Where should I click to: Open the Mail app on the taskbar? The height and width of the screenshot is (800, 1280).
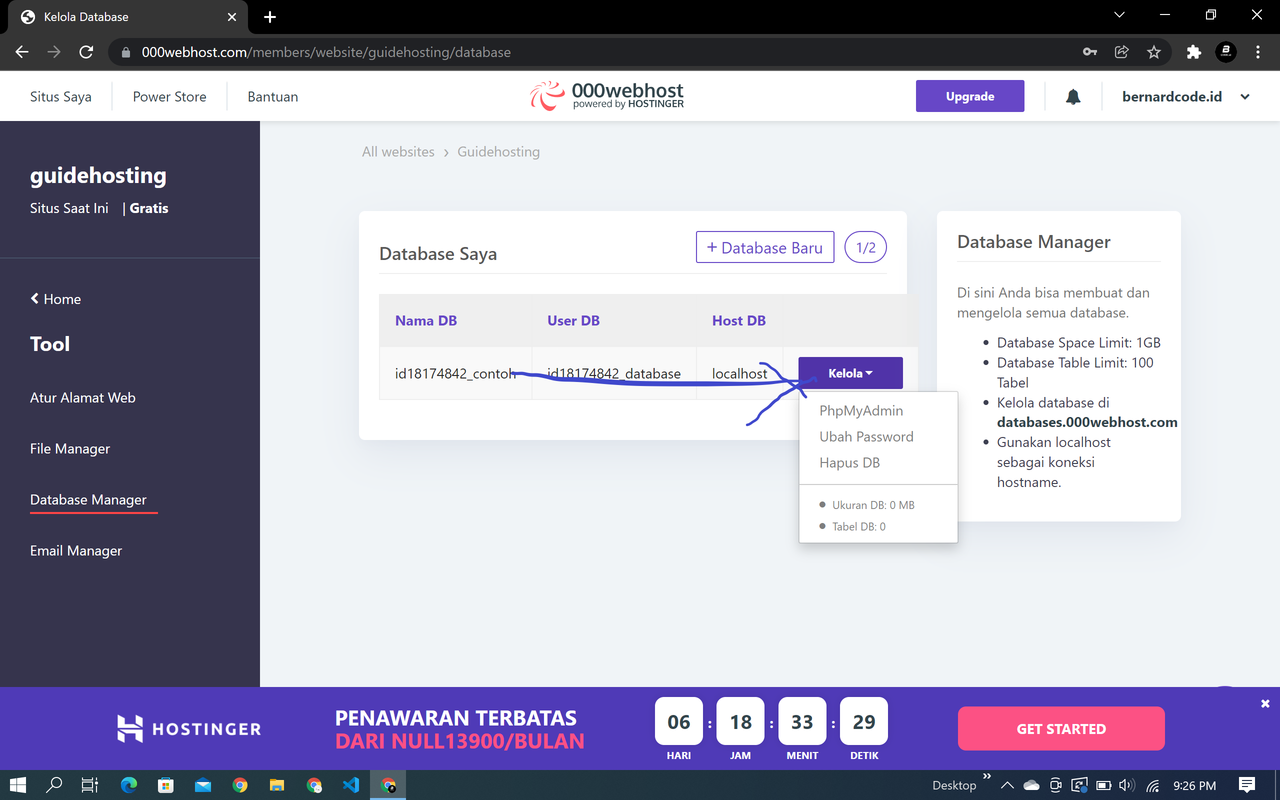coord(203,785)
